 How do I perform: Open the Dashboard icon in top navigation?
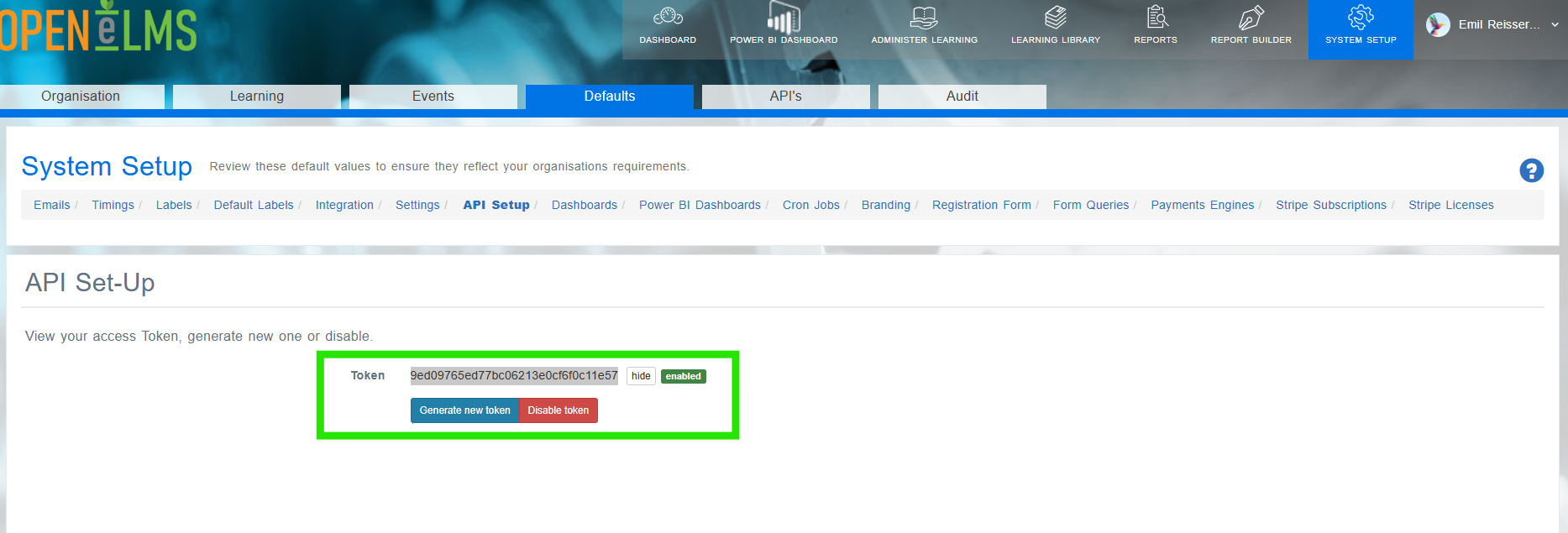click(x=668, y=17)
